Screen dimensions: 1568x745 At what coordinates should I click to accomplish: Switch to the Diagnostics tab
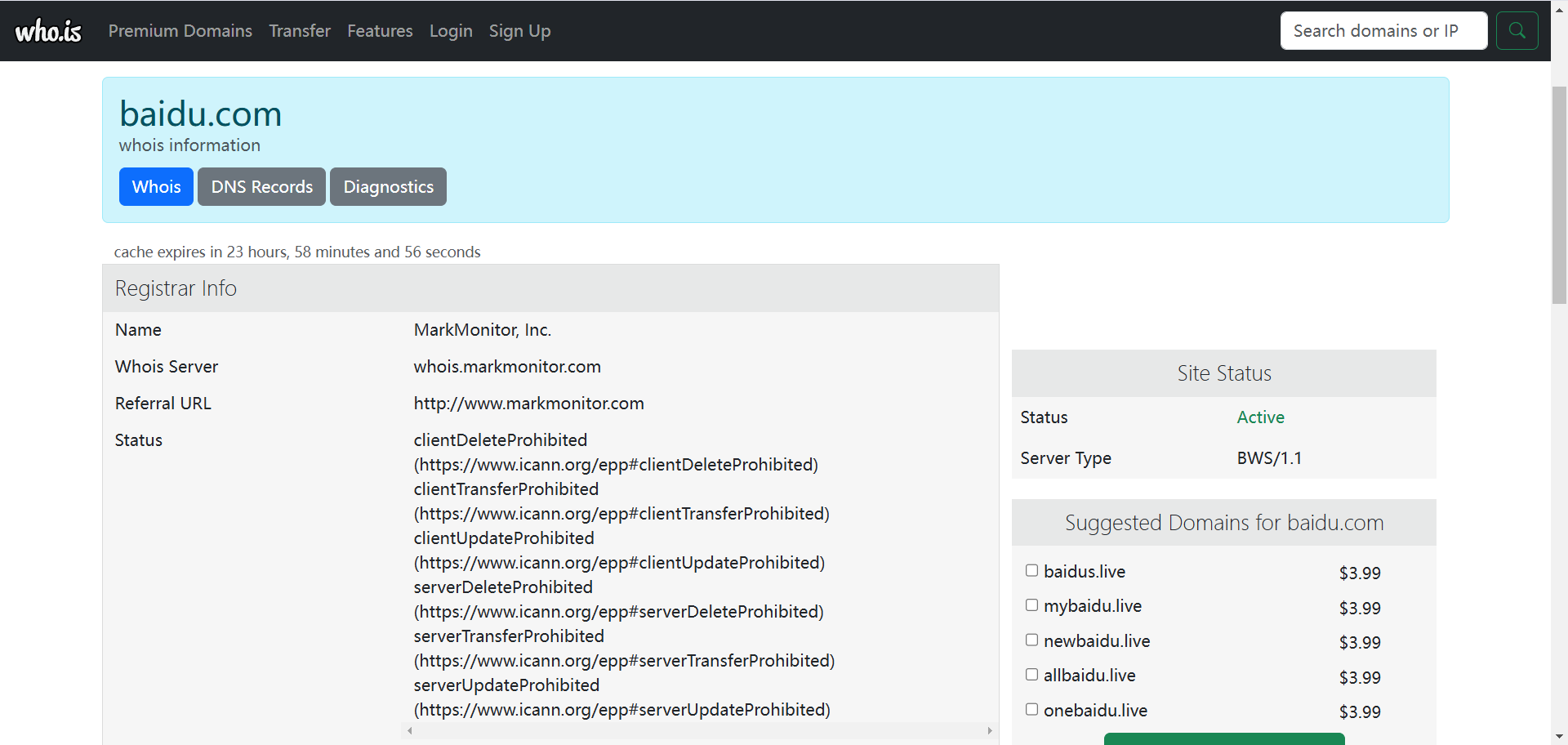(x=388, y=187)
